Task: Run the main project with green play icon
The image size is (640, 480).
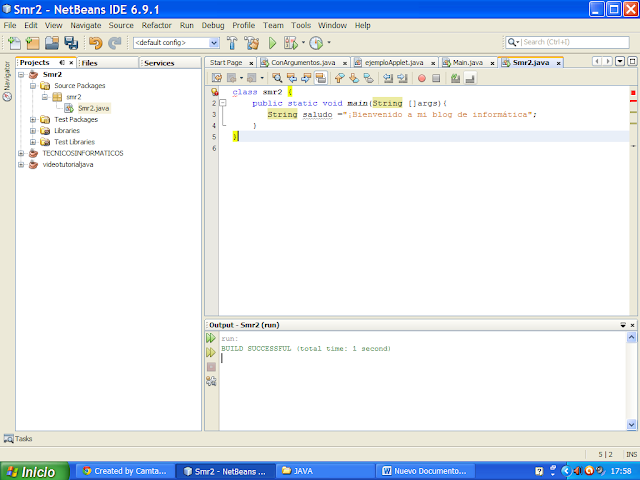Action: pyautogui.click(x=272, y=42)
